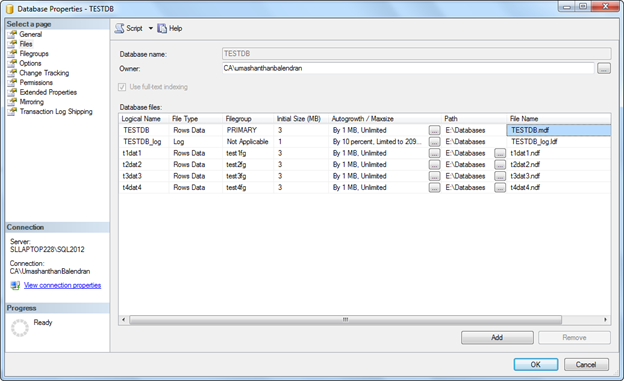This screenshot has height=381, width=624.
Task: Open autogrowth settings for t3dat3 row
Action: click(435, 176)
